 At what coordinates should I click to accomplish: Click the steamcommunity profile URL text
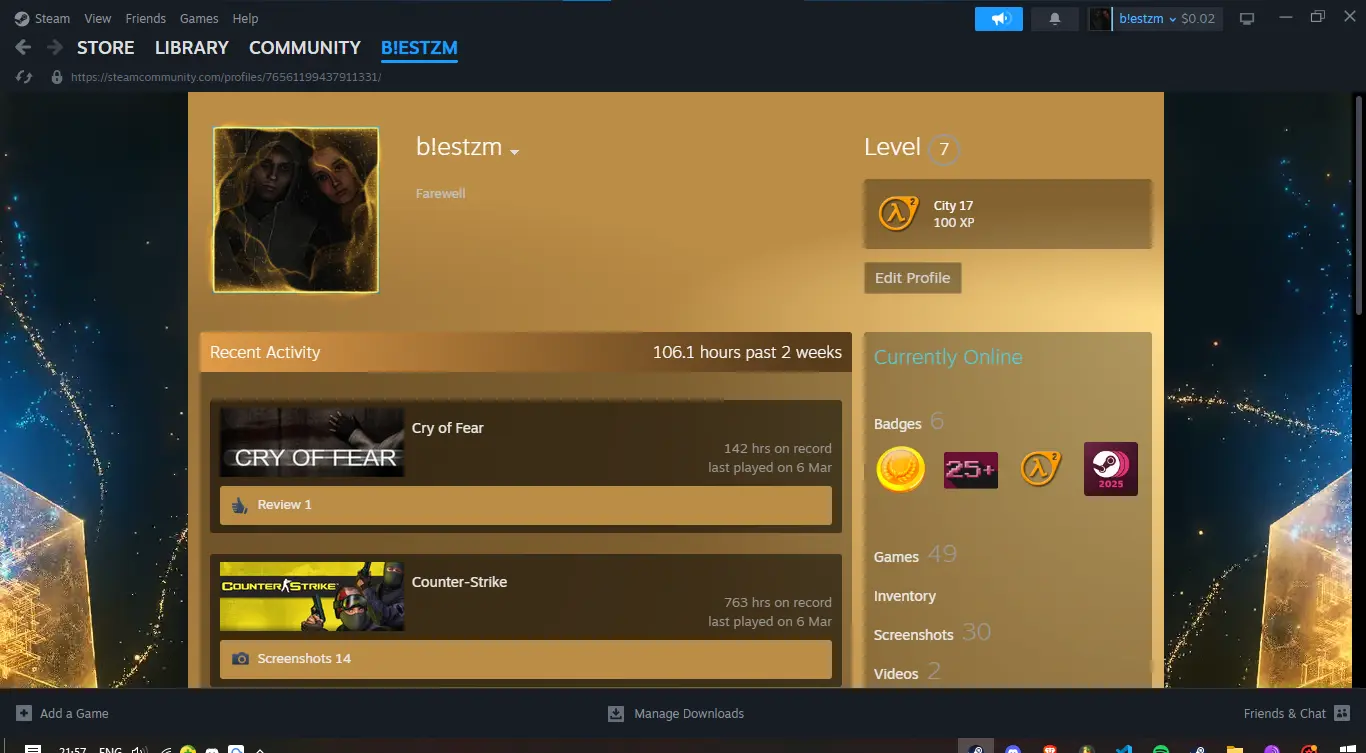pyautogui.click(x=226, y=77)
